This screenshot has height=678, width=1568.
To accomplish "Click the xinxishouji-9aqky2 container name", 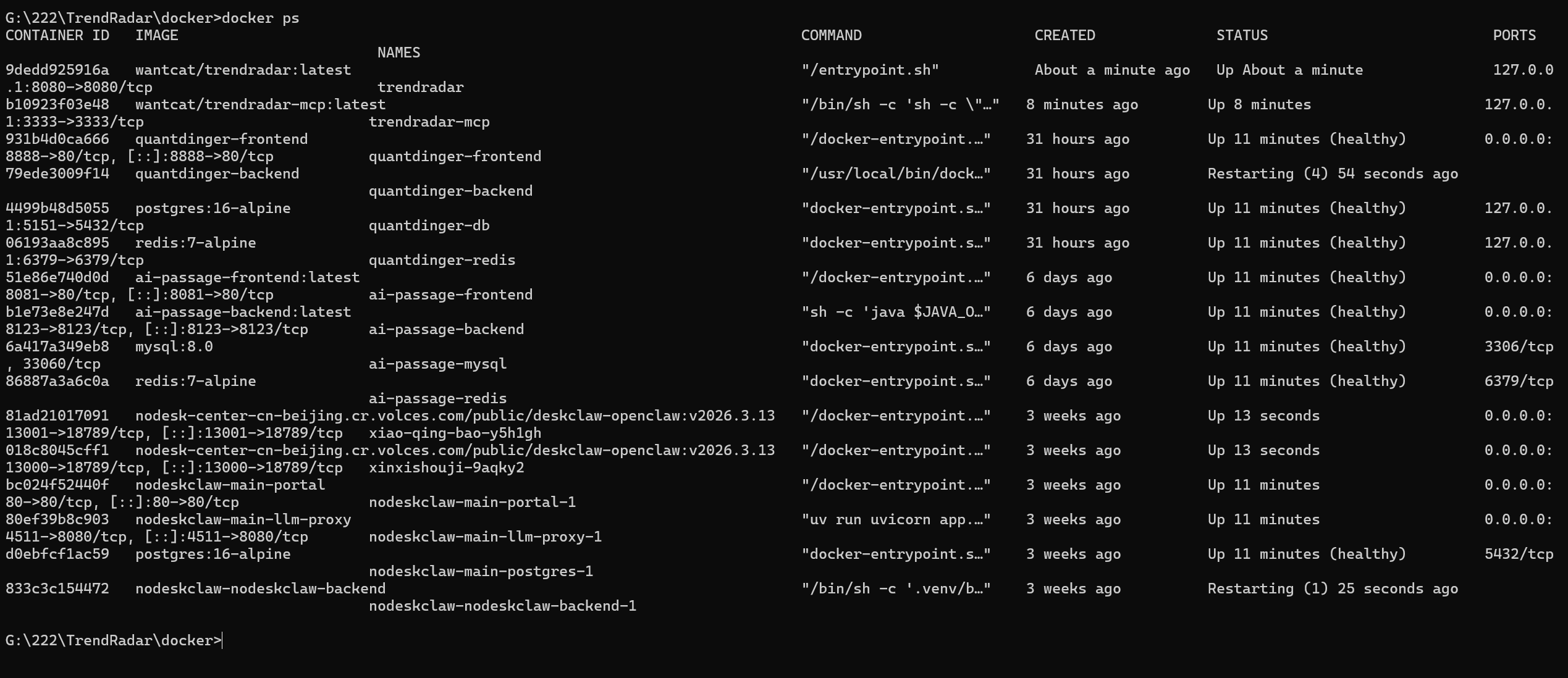I will pos(446,467).
